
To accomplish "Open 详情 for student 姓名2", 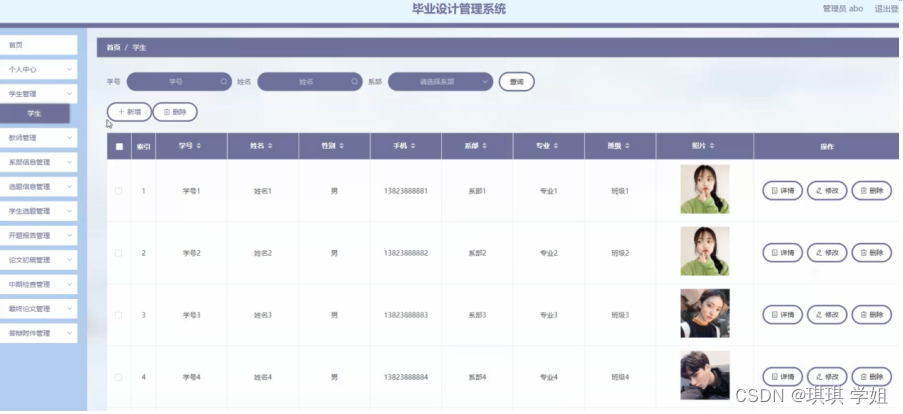I will [x=783, y=253].
